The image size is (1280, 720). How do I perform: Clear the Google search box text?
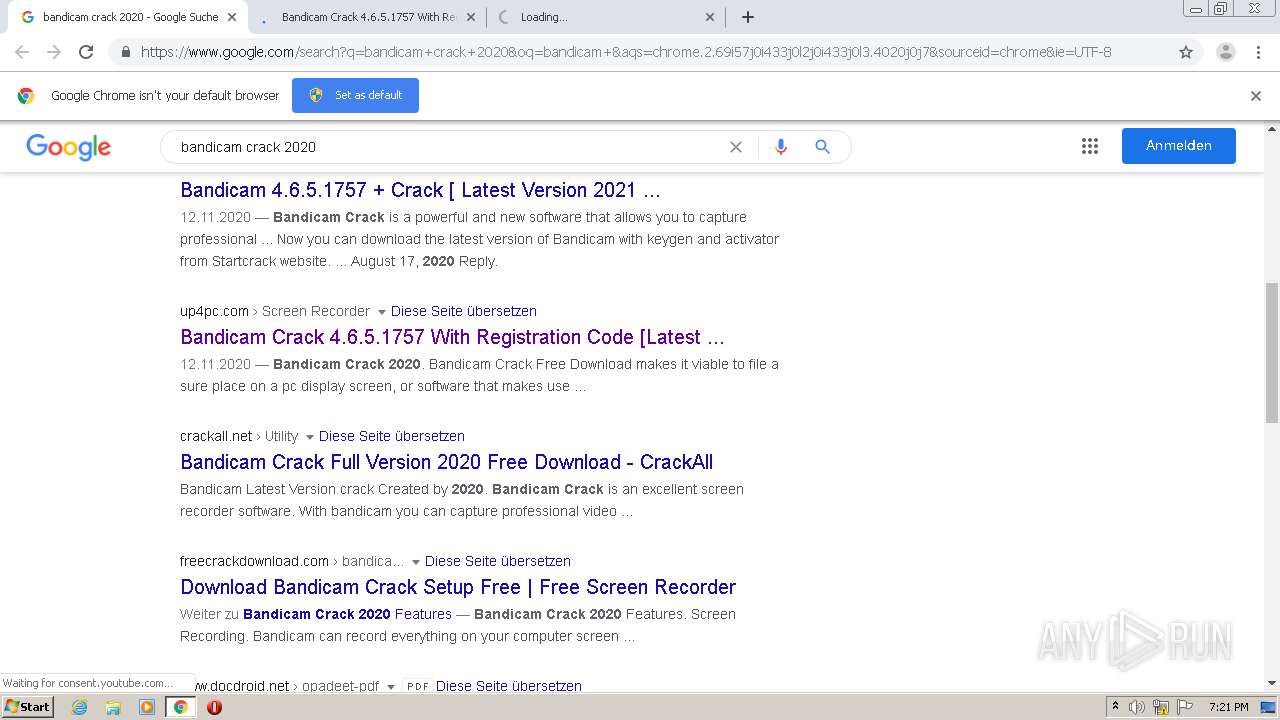(x=736, y=147)
